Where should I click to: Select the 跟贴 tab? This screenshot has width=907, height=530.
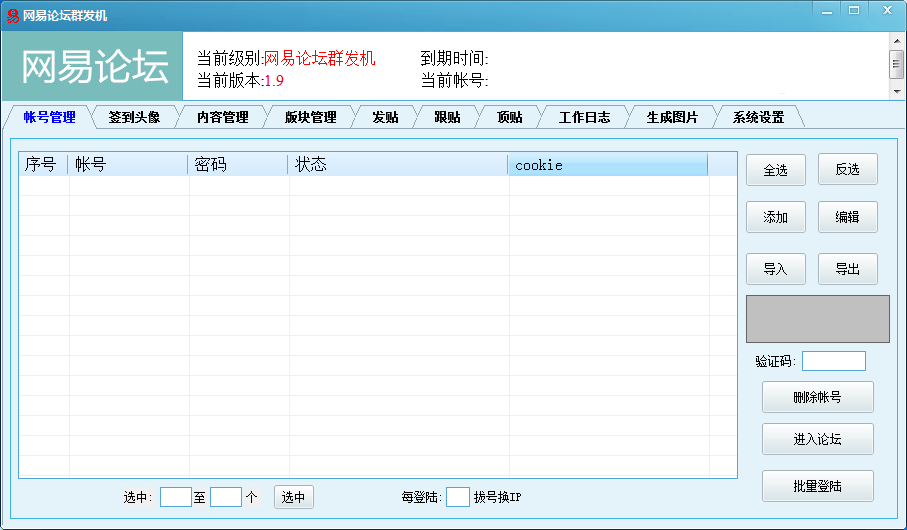[447, 117]
